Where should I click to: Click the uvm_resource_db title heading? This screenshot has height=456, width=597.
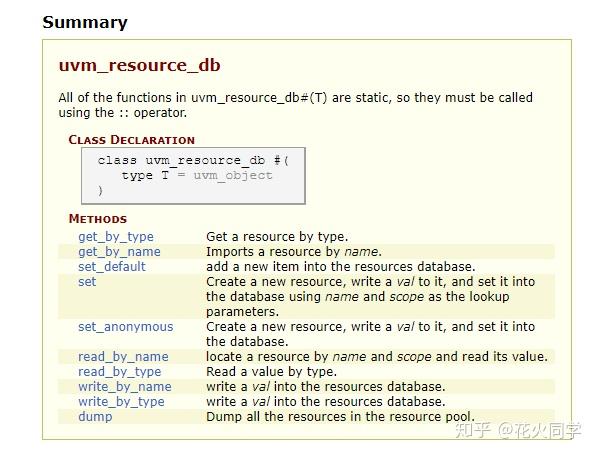point(139,65)
